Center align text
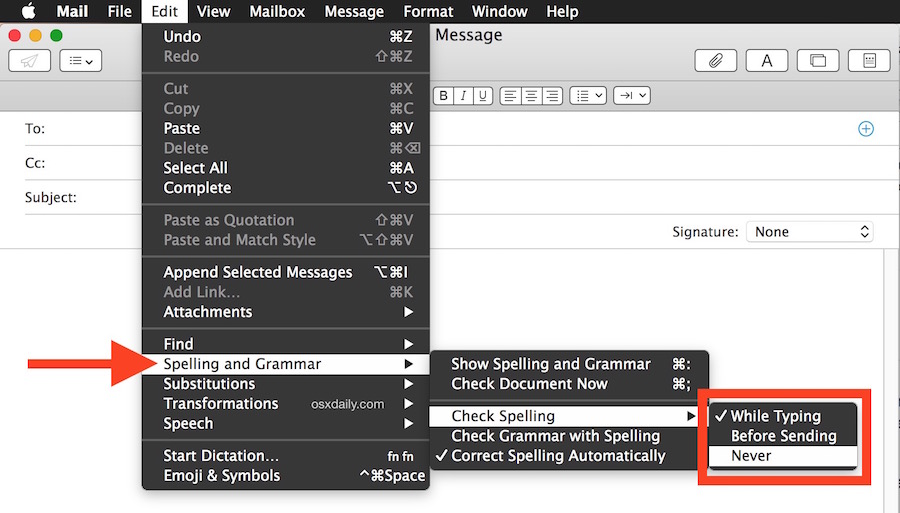This screenshot has height=513, width=900. click(x=531, y=95)
